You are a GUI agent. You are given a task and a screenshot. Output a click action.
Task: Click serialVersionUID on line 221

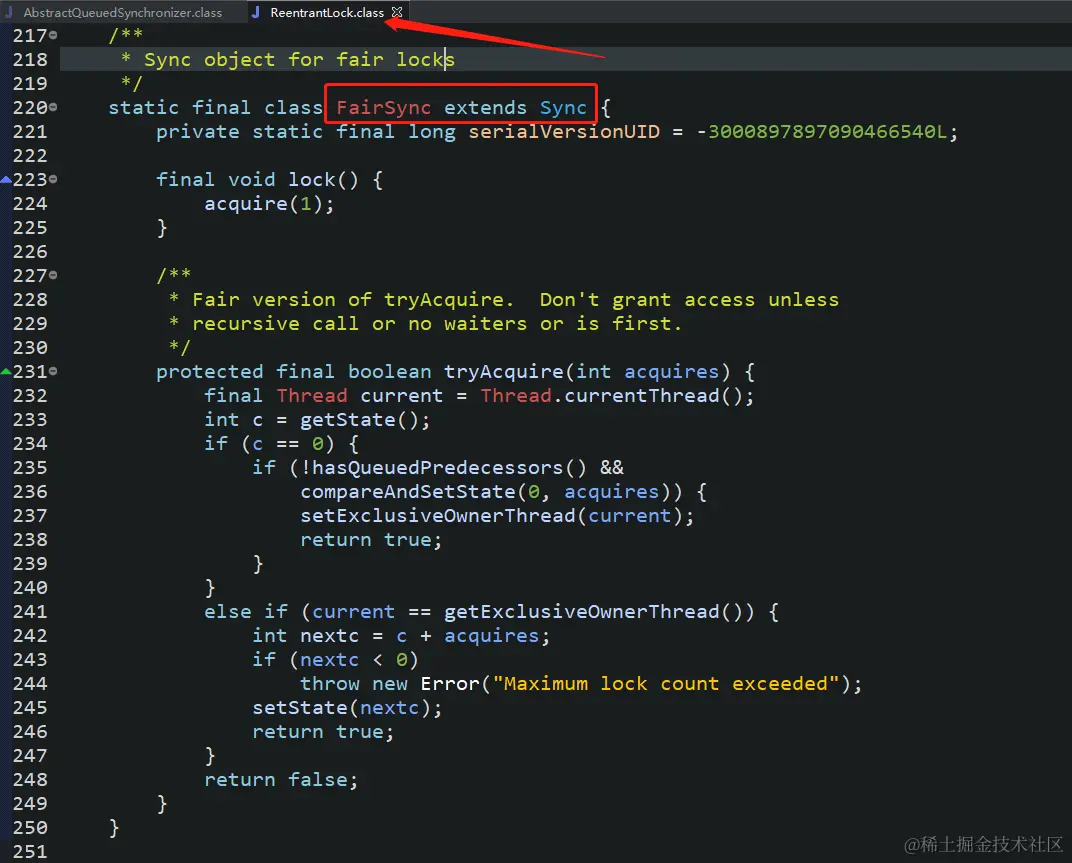coord(564,131)
